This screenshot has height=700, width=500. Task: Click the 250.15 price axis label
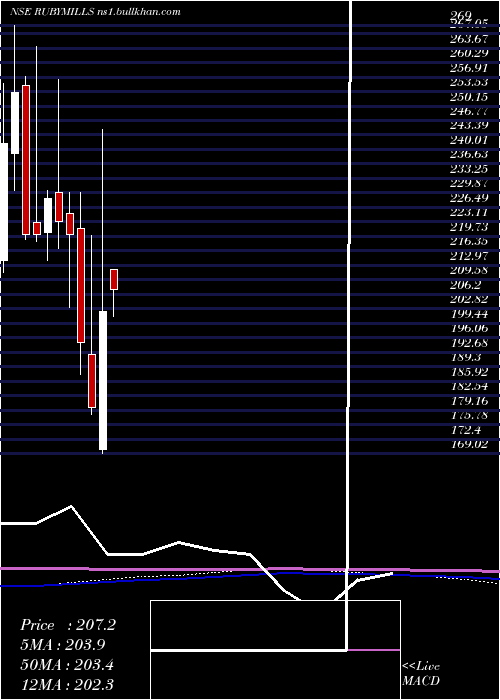click(469, 96)
